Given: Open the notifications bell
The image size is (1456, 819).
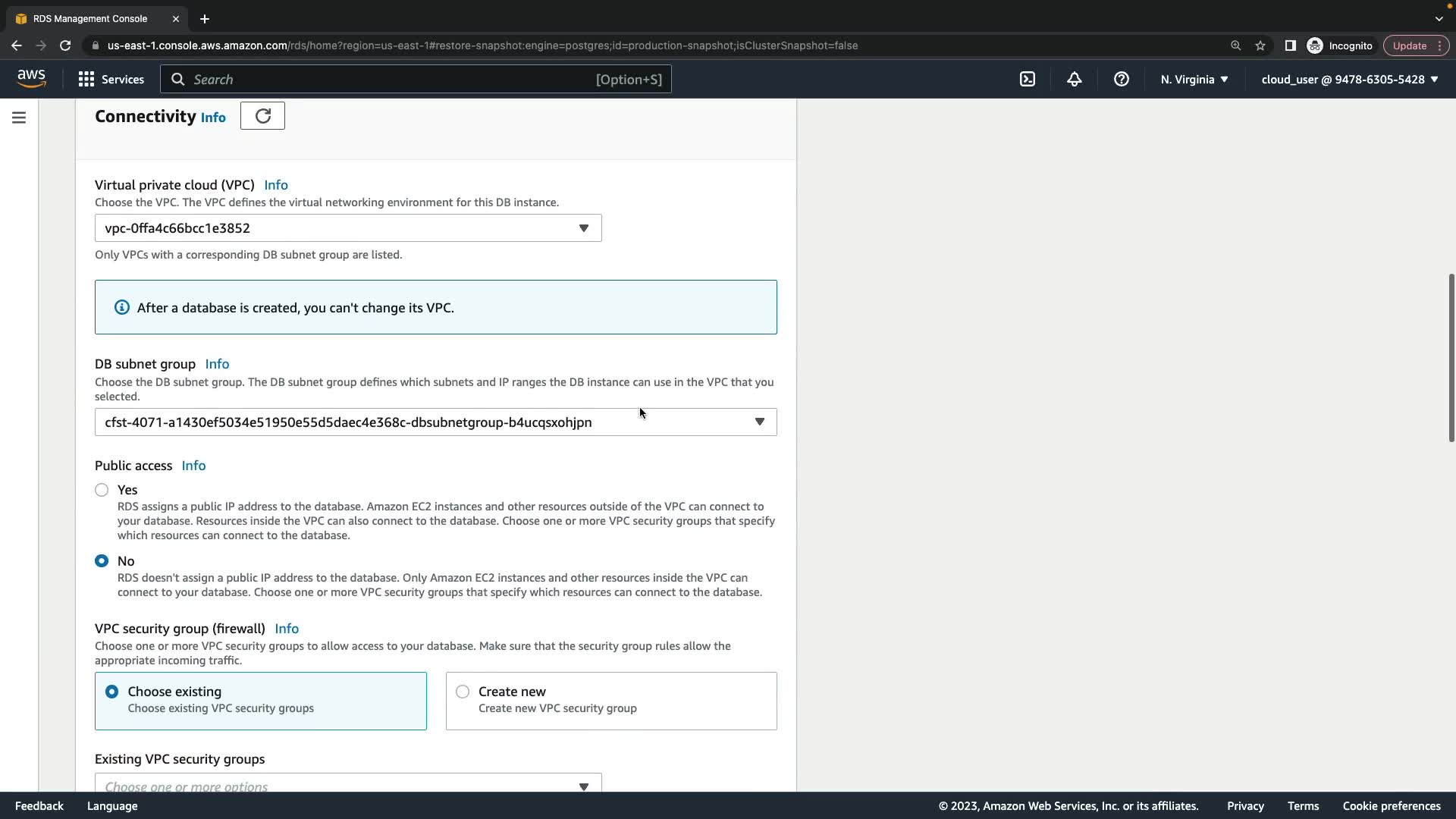Looking at the screenshot, I should pos(1074,79).
